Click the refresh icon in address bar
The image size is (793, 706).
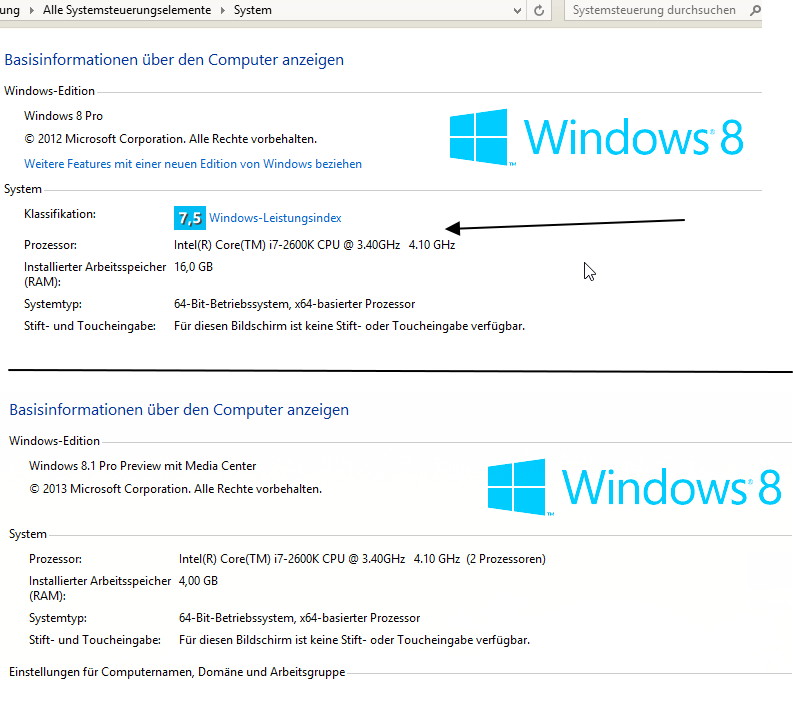(539, 10)
